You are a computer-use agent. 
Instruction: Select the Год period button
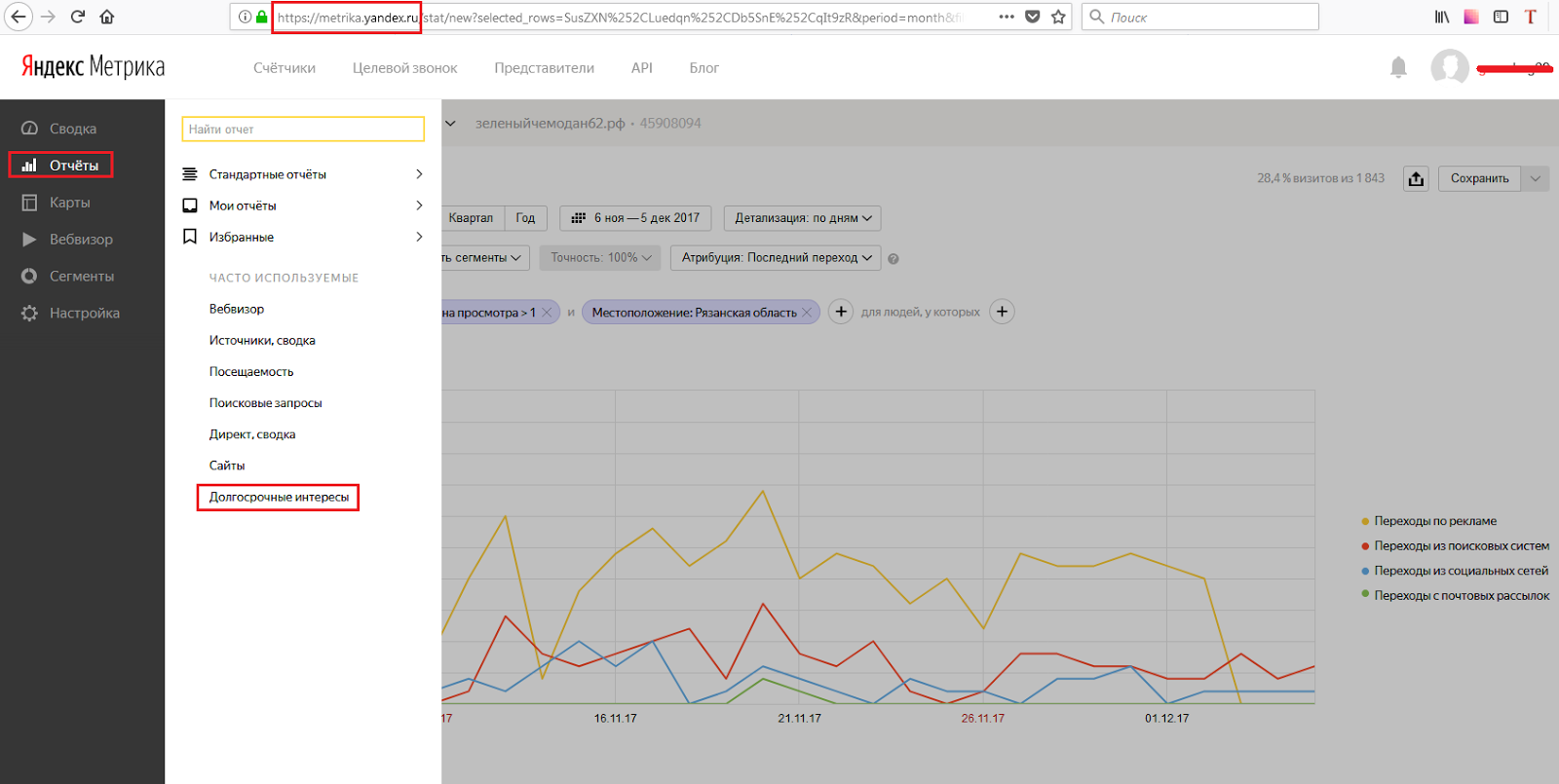(x=526, y=218)
